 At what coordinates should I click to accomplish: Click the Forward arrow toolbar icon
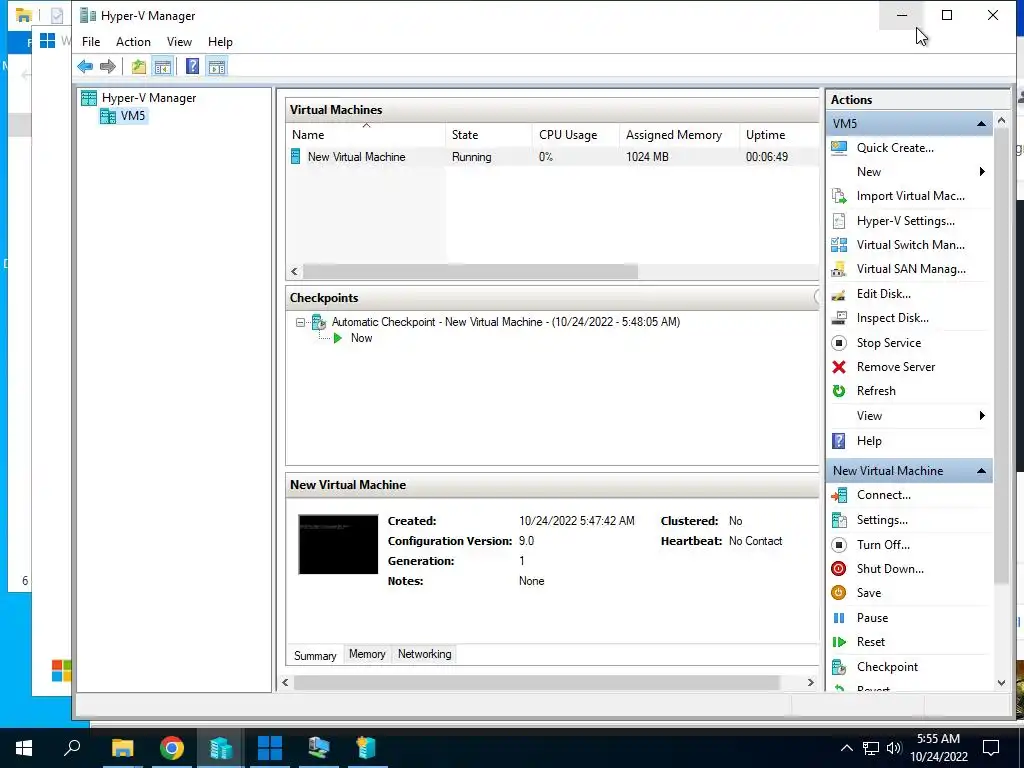tap(108, 66)
